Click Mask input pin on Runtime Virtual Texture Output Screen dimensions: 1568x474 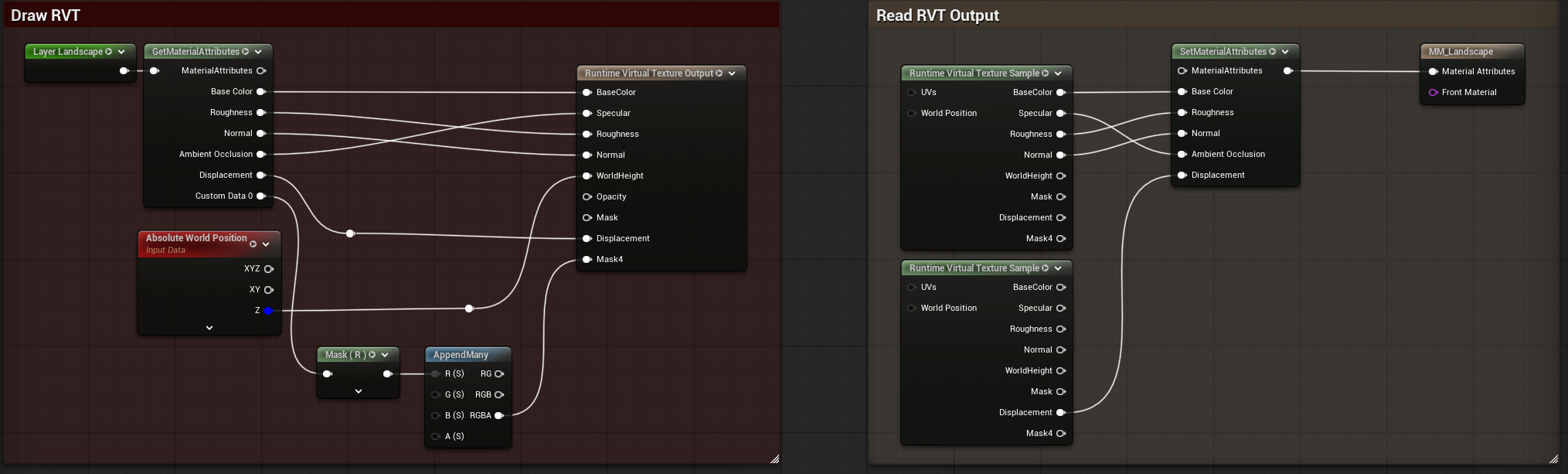[587, 218]
